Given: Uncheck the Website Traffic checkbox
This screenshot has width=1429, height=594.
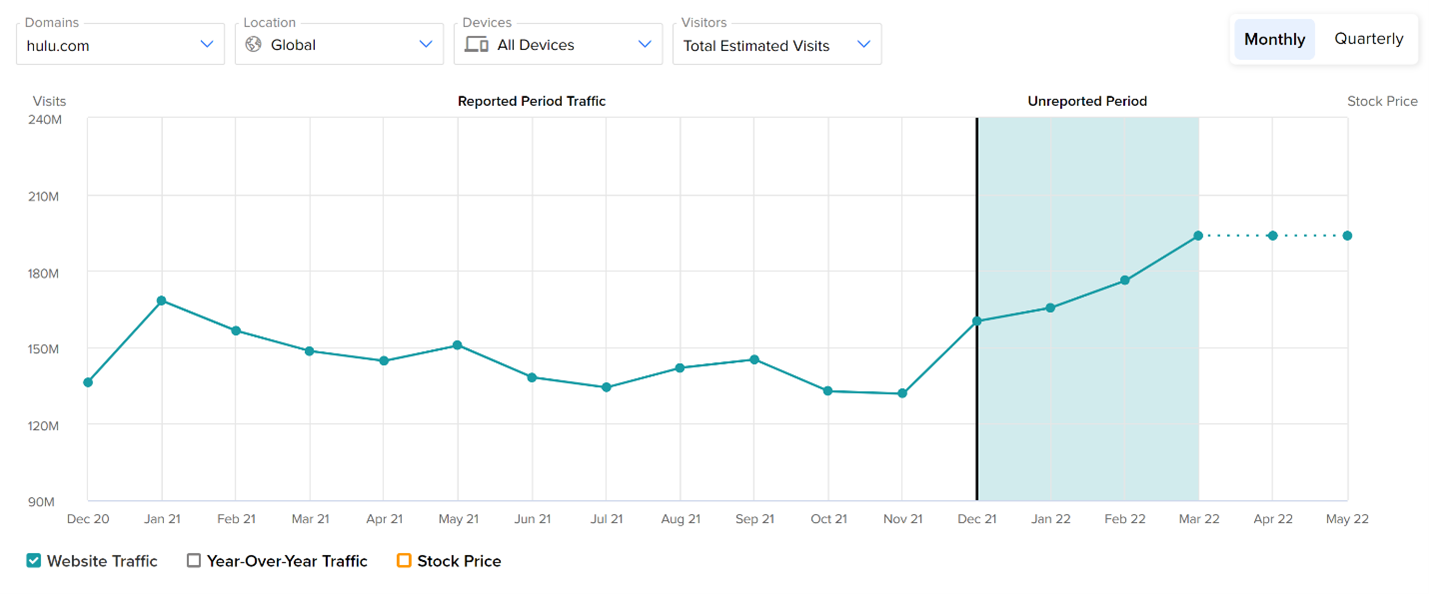Looking at the screenshot, I should coord(34,561).
